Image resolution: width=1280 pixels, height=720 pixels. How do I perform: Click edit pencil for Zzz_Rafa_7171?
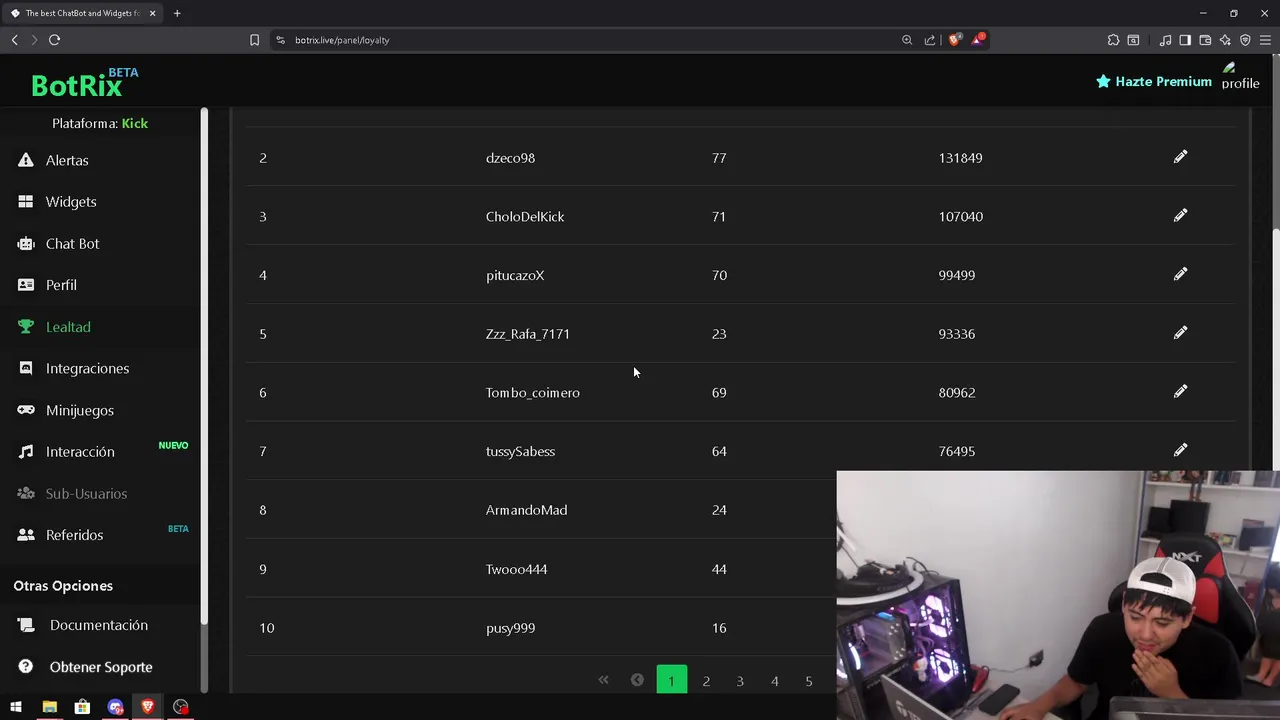pyautogui.click(x=1180, y=333)
